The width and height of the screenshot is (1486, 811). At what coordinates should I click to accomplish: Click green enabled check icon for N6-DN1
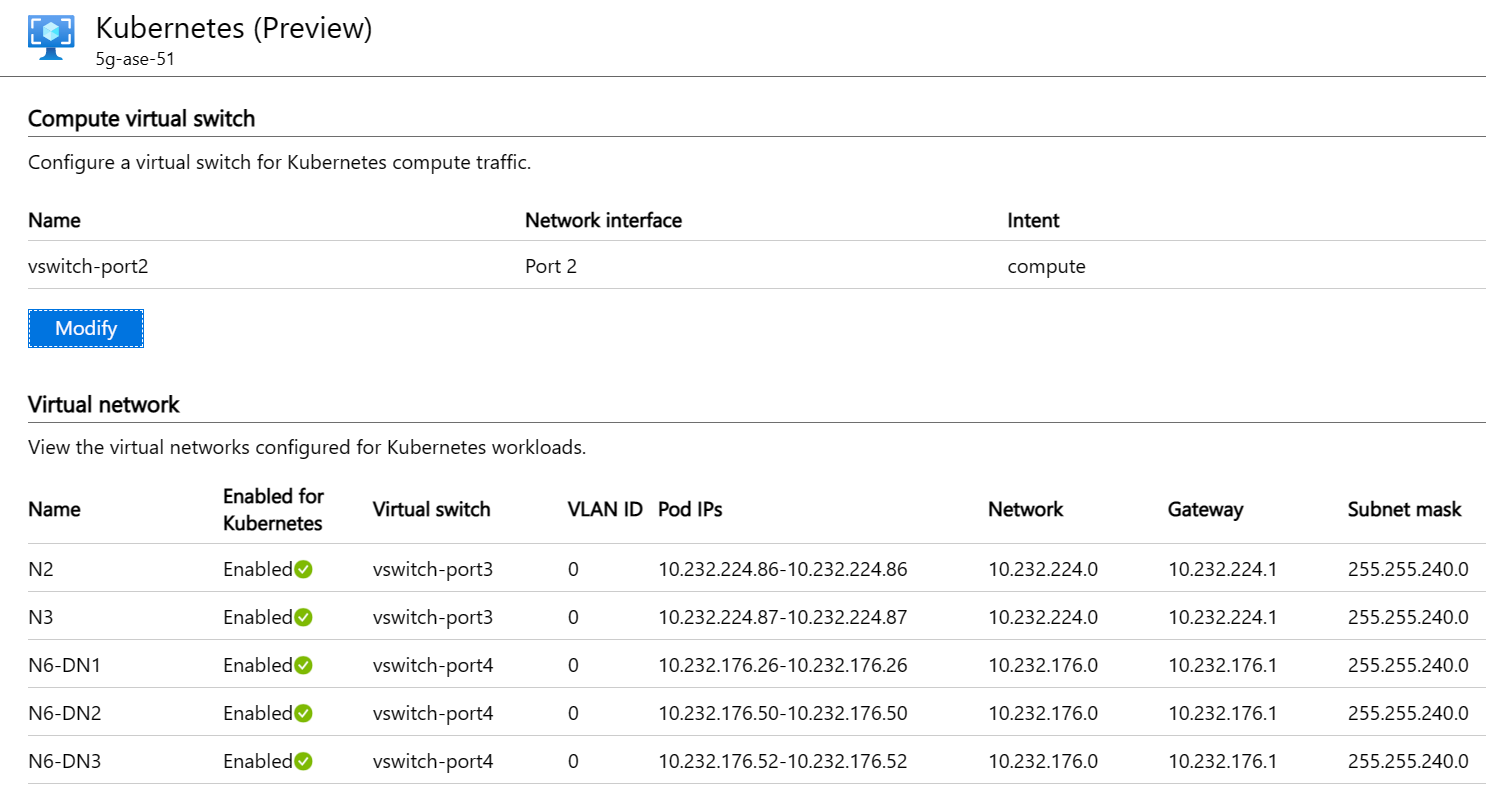[304, 665]
